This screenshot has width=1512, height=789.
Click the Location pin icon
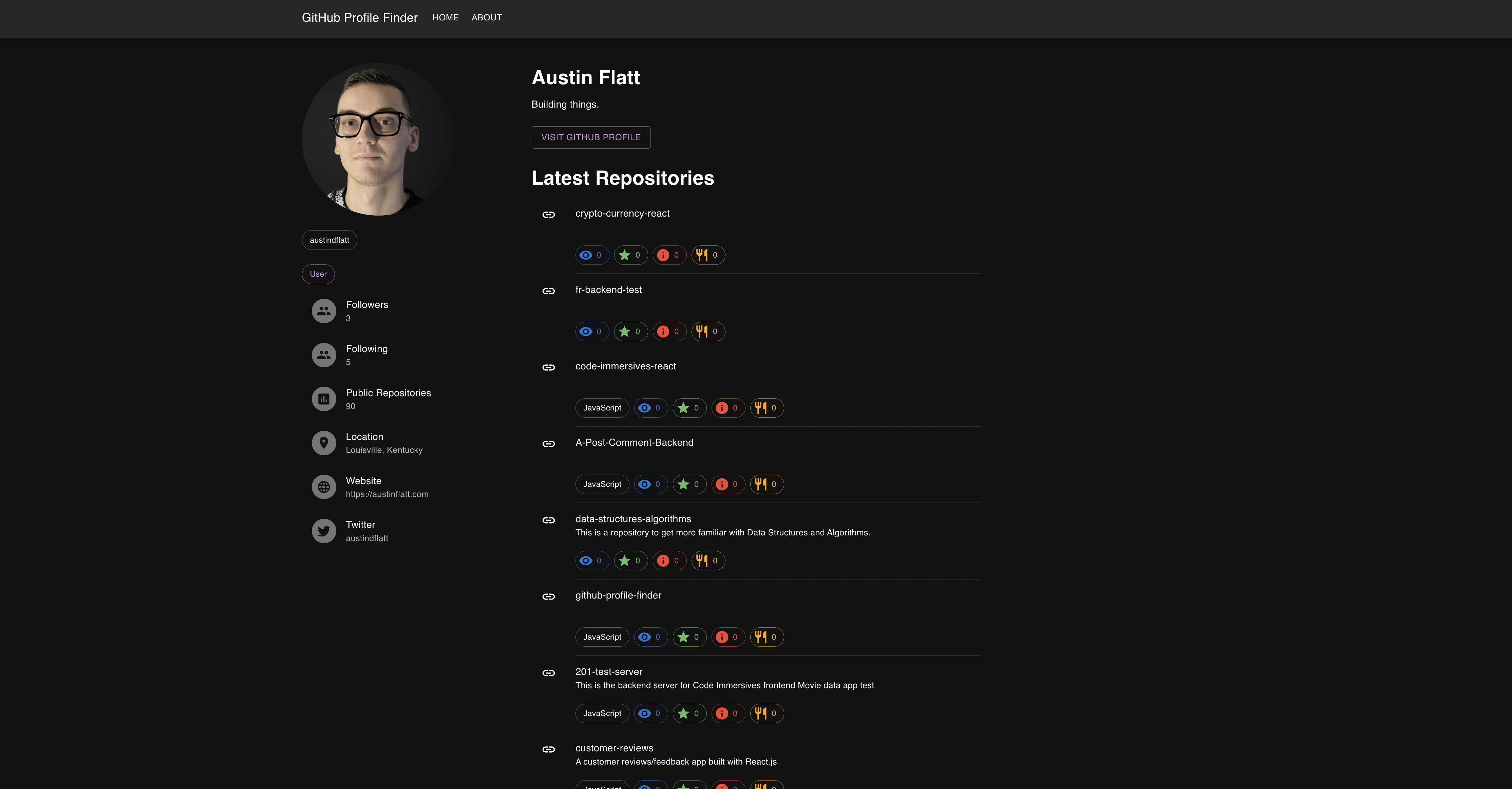tap(323, 443)
